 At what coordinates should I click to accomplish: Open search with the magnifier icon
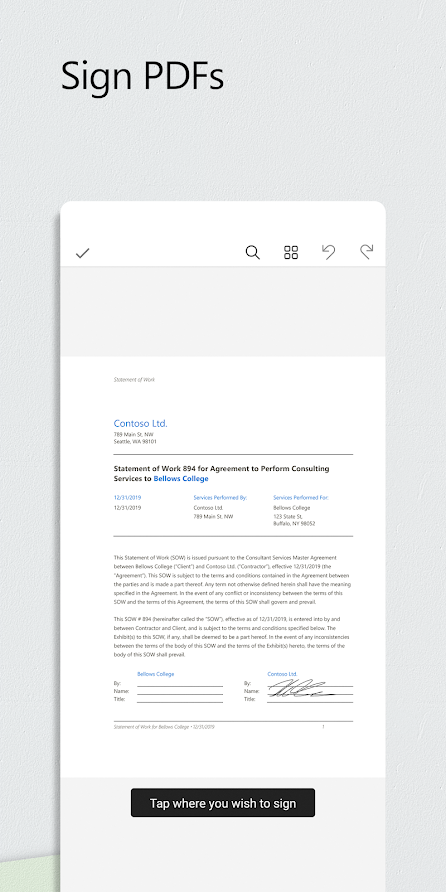click(253, 253)
